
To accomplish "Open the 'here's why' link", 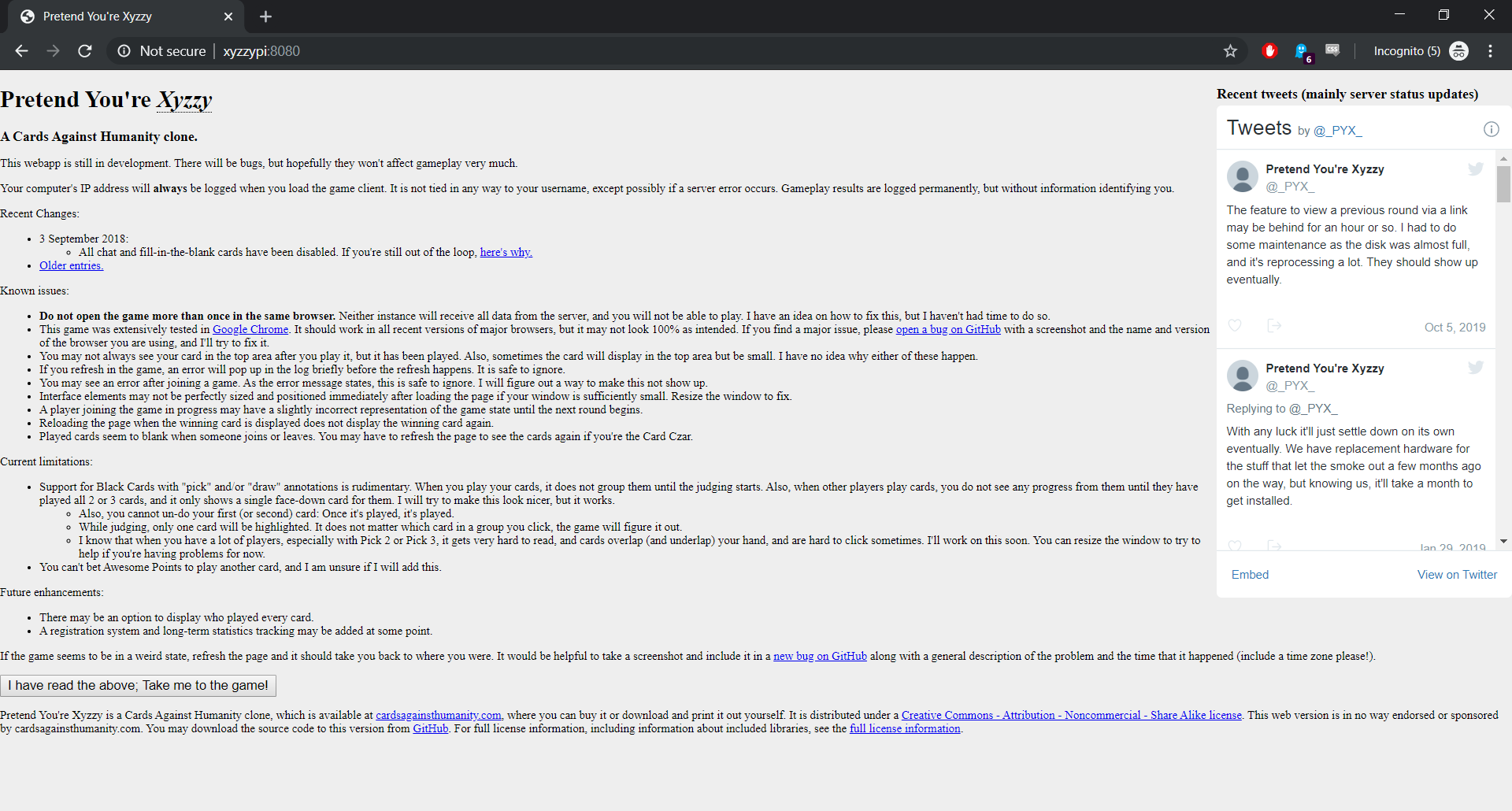I will tap(506, 252).
